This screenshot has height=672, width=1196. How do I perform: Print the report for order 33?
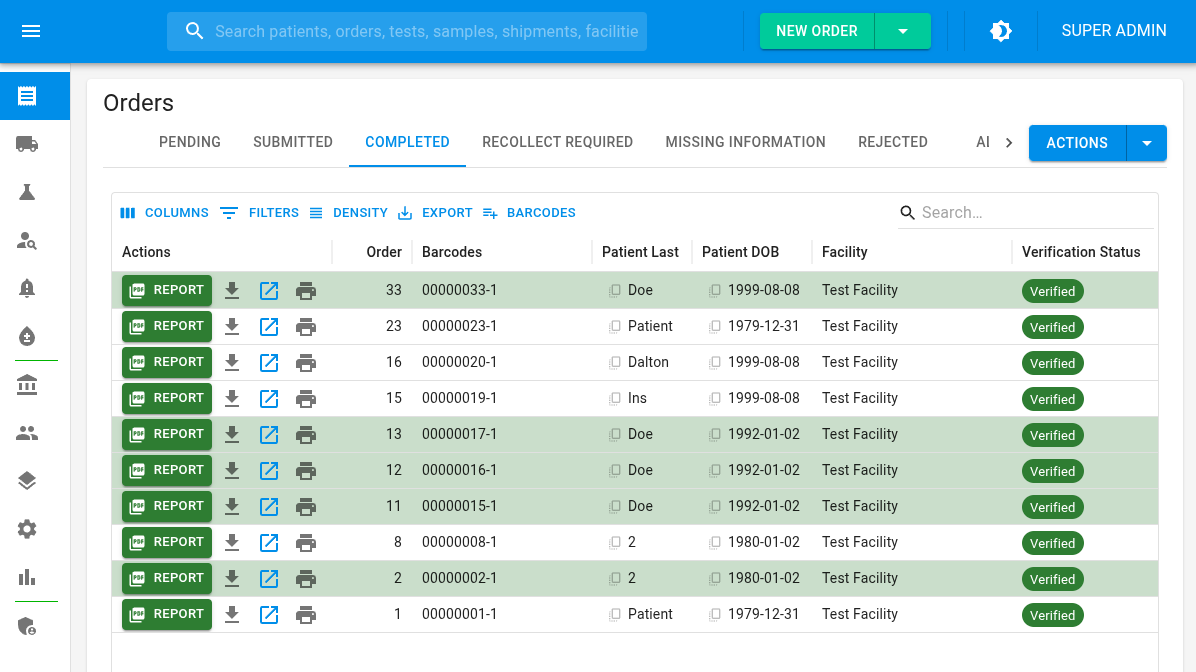(305, 290)
